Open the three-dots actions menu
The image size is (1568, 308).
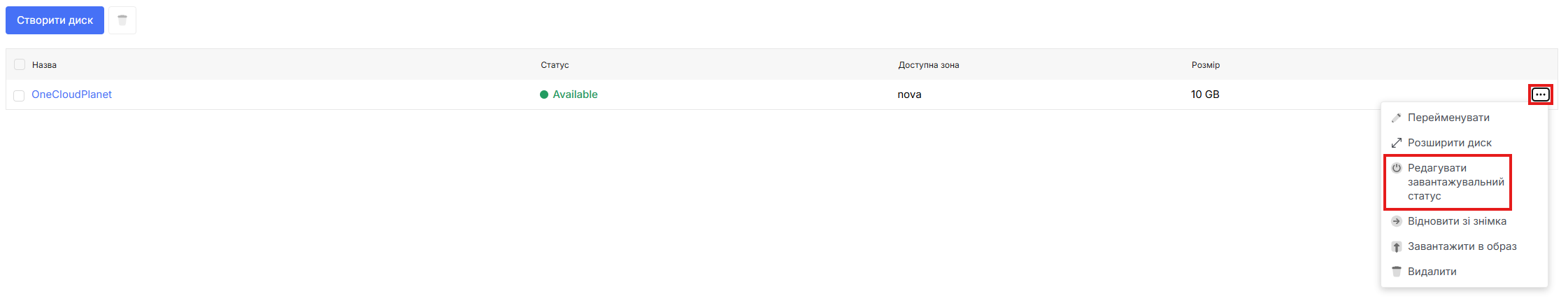(x=1540, y=94)
